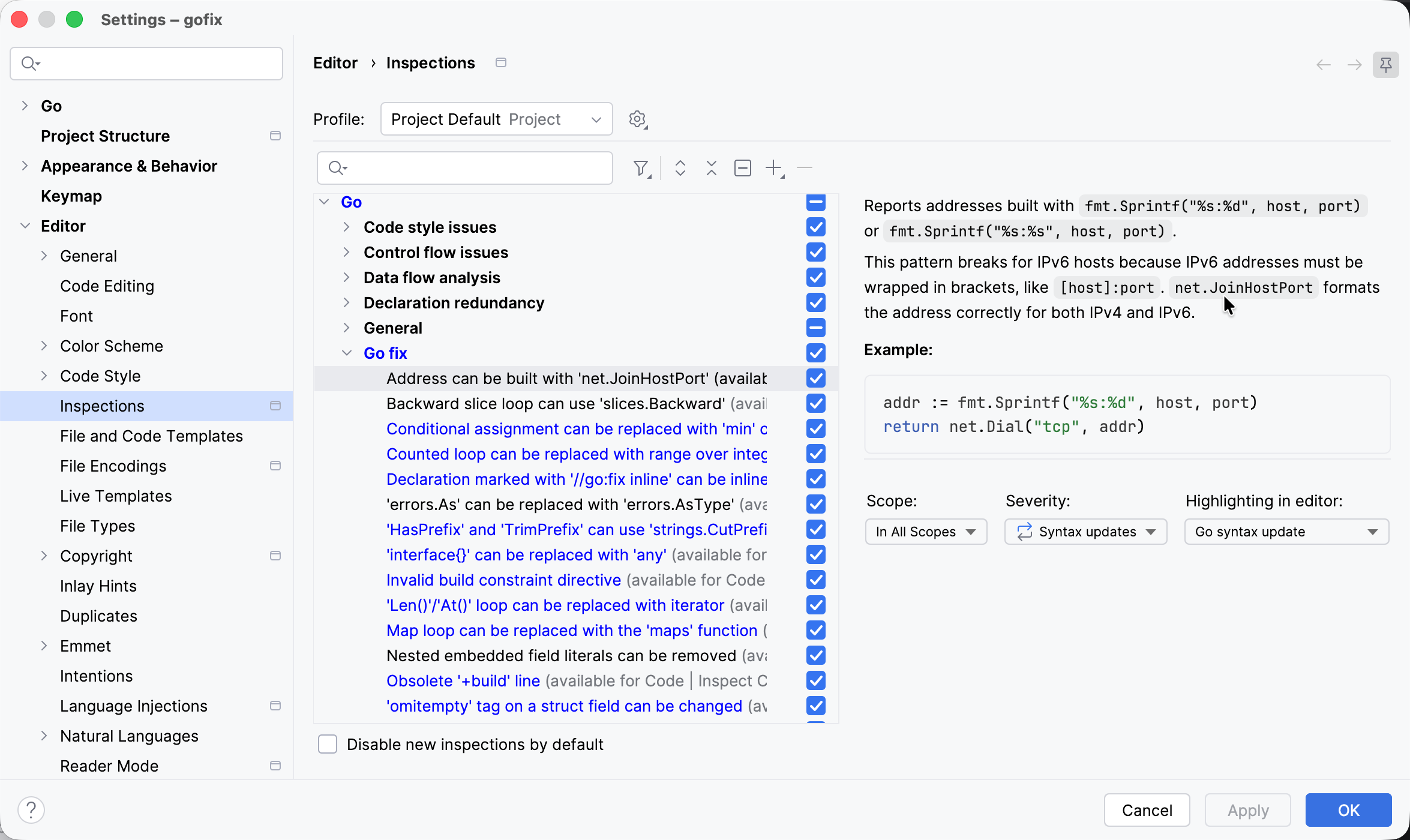Select 'interface{}' can be replaced with 'any' inspection
1410x840 pixels.
click(576, 555)
